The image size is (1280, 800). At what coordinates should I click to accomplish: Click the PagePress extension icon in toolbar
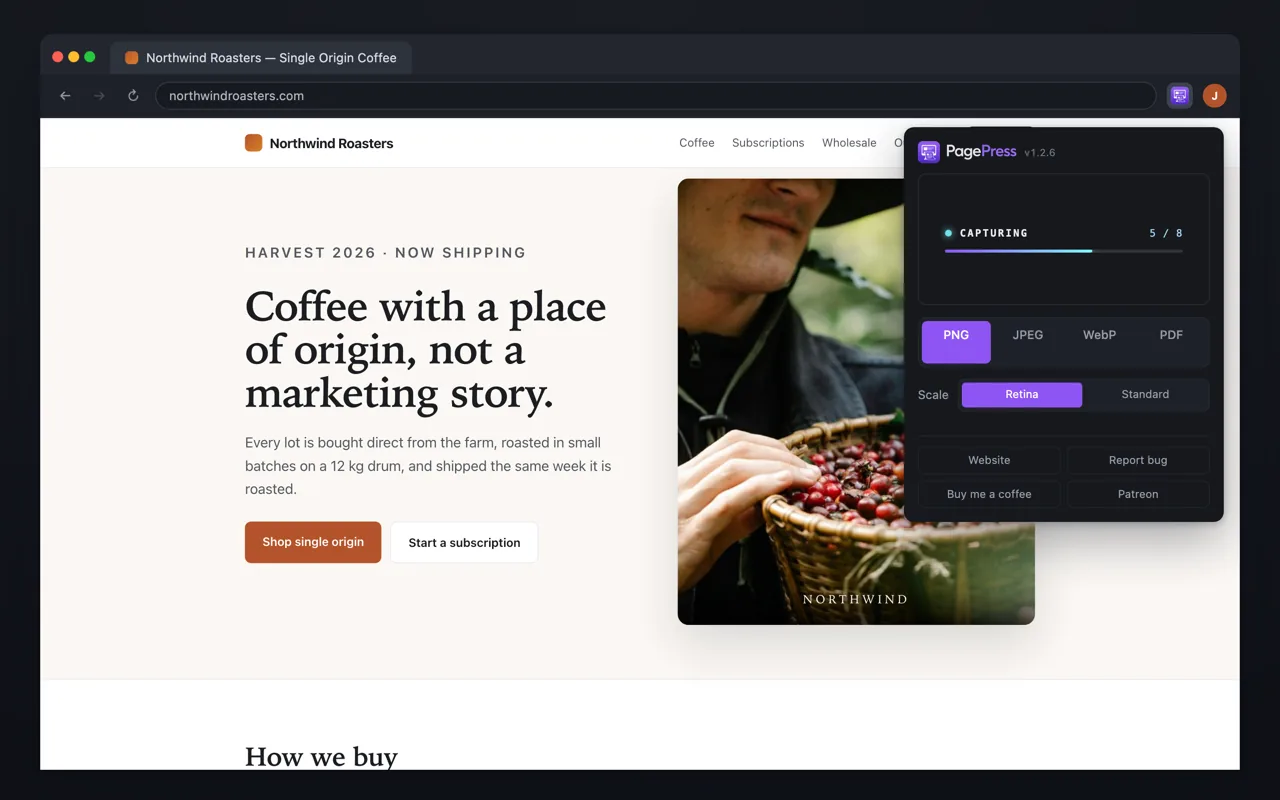click(1180, 96)
